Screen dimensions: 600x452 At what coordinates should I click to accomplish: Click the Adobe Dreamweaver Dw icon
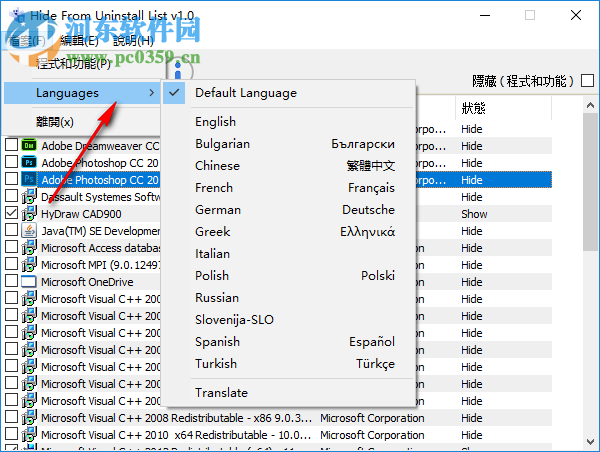coord(29,145)
